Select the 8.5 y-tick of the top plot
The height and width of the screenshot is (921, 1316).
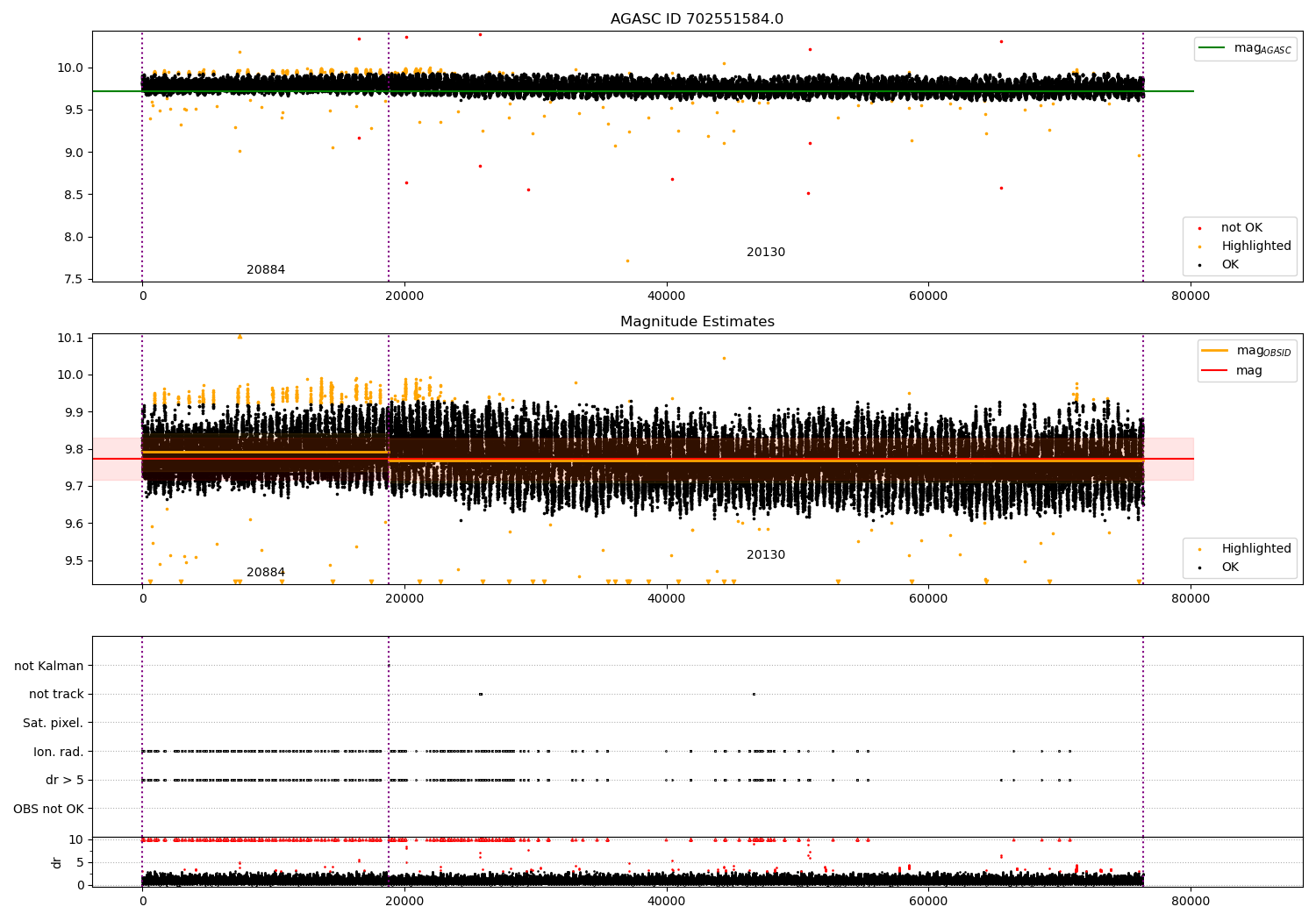point(73,196)
